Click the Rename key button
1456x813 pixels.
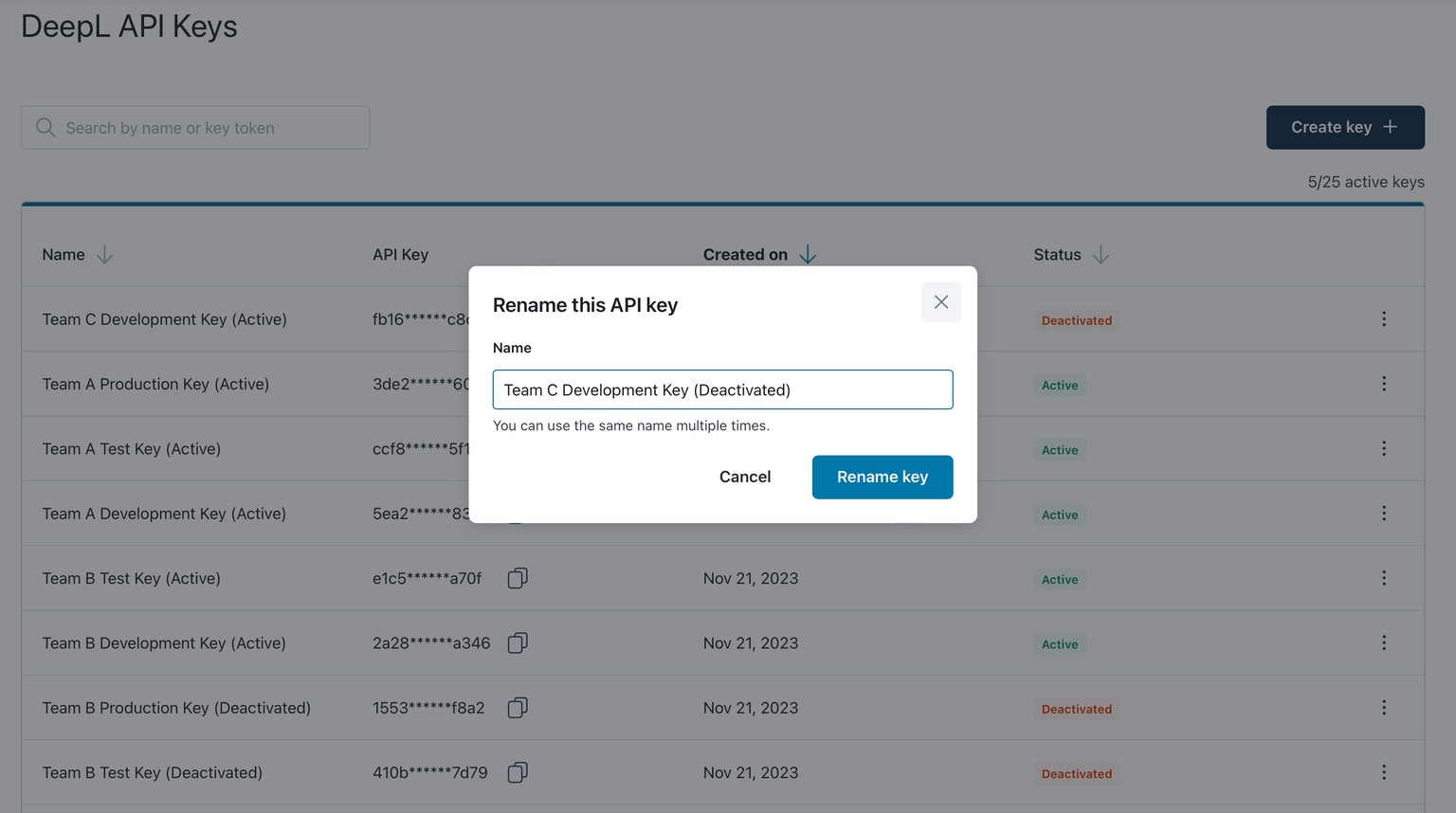[x=882, y=477]
